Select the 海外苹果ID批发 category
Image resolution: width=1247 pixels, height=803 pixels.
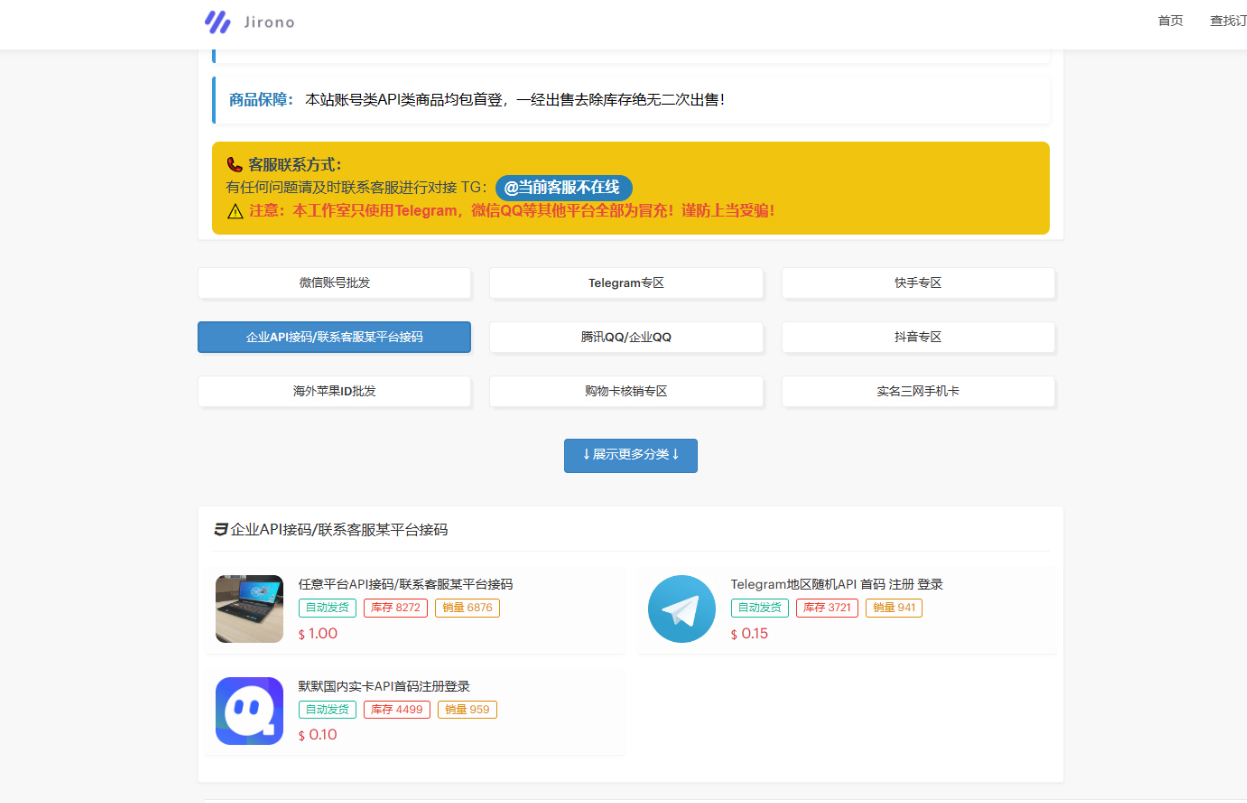(x=334, y=391)
